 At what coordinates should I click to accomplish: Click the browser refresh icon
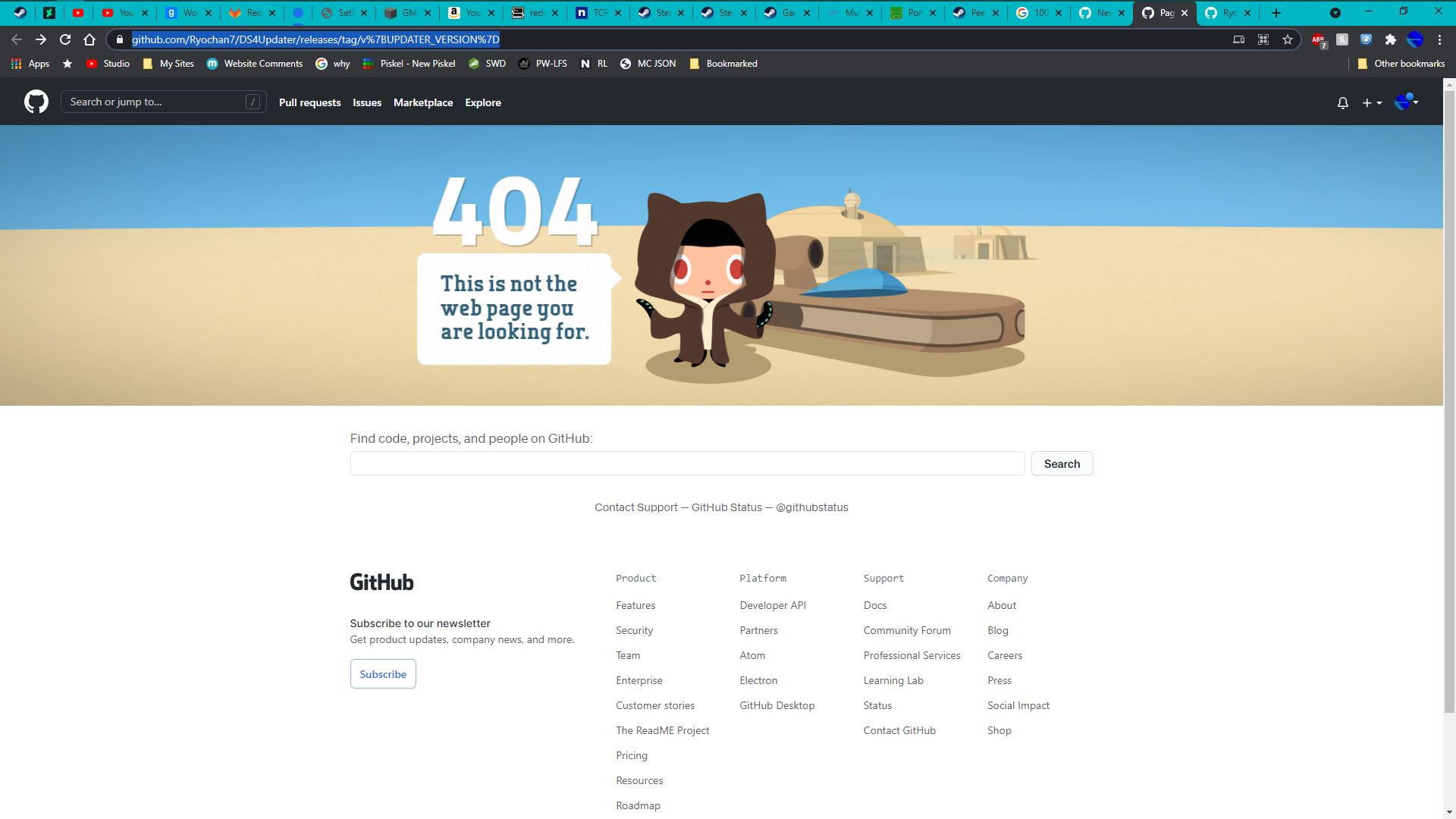click(x=64, y=39)
